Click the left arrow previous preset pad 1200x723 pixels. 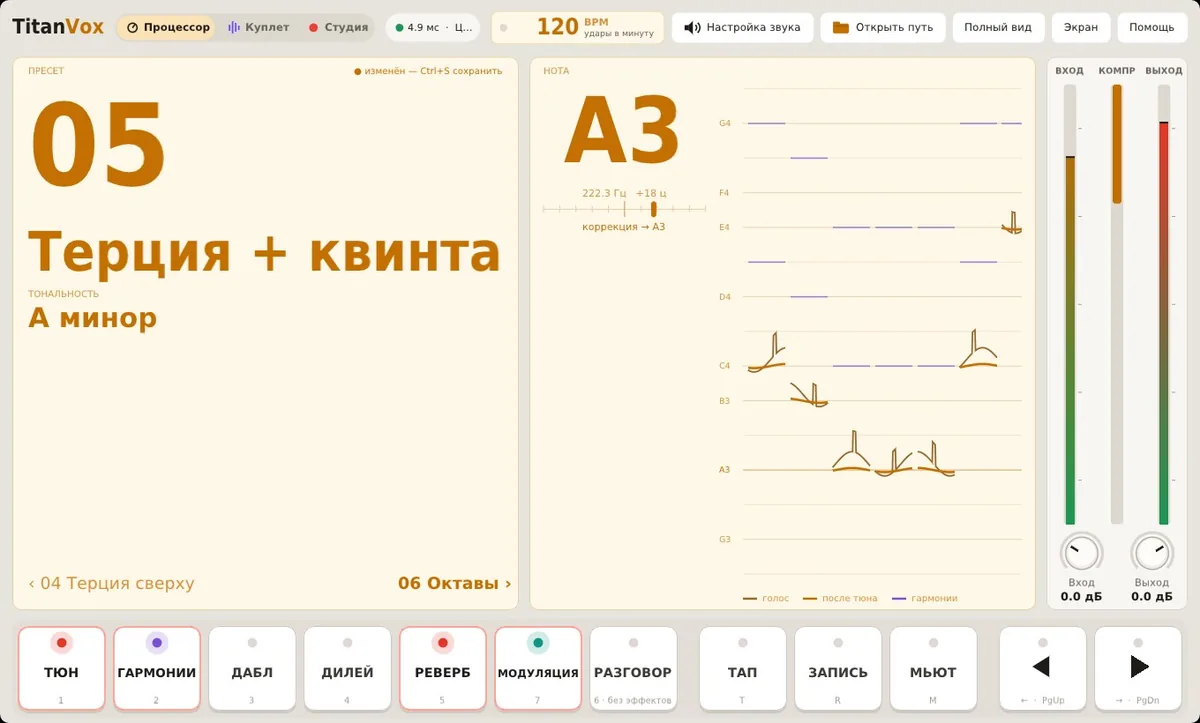(x=1043, y=669)
